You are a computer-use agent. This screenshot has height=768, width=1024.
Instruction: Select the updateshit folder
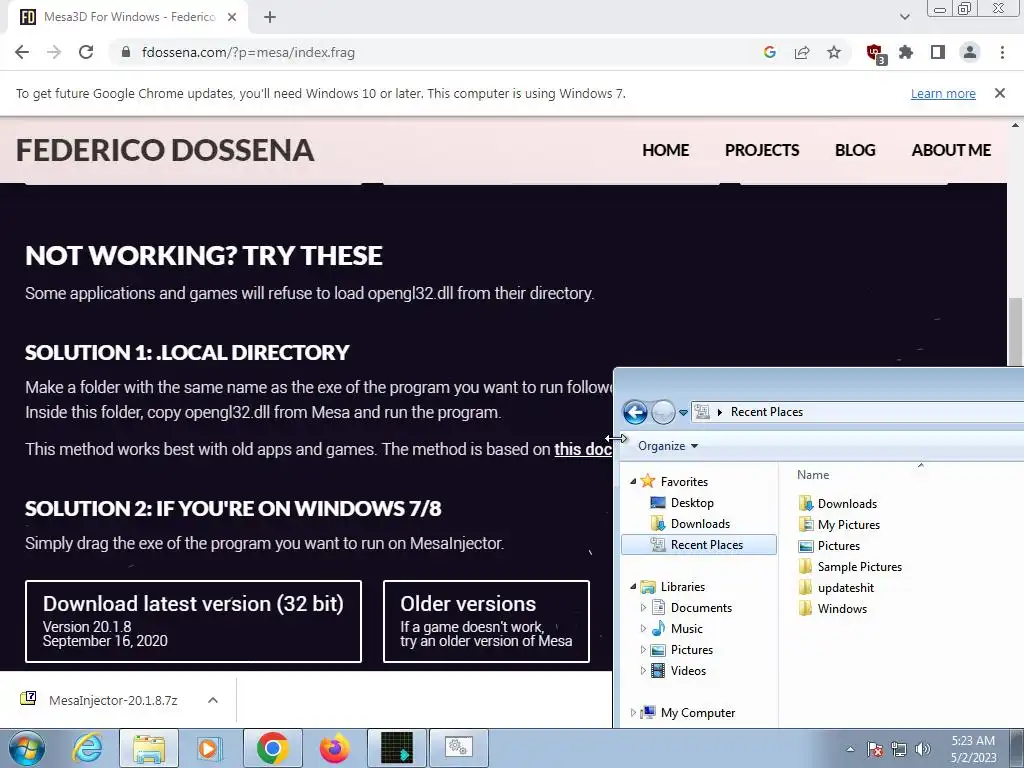coord(837,588)
